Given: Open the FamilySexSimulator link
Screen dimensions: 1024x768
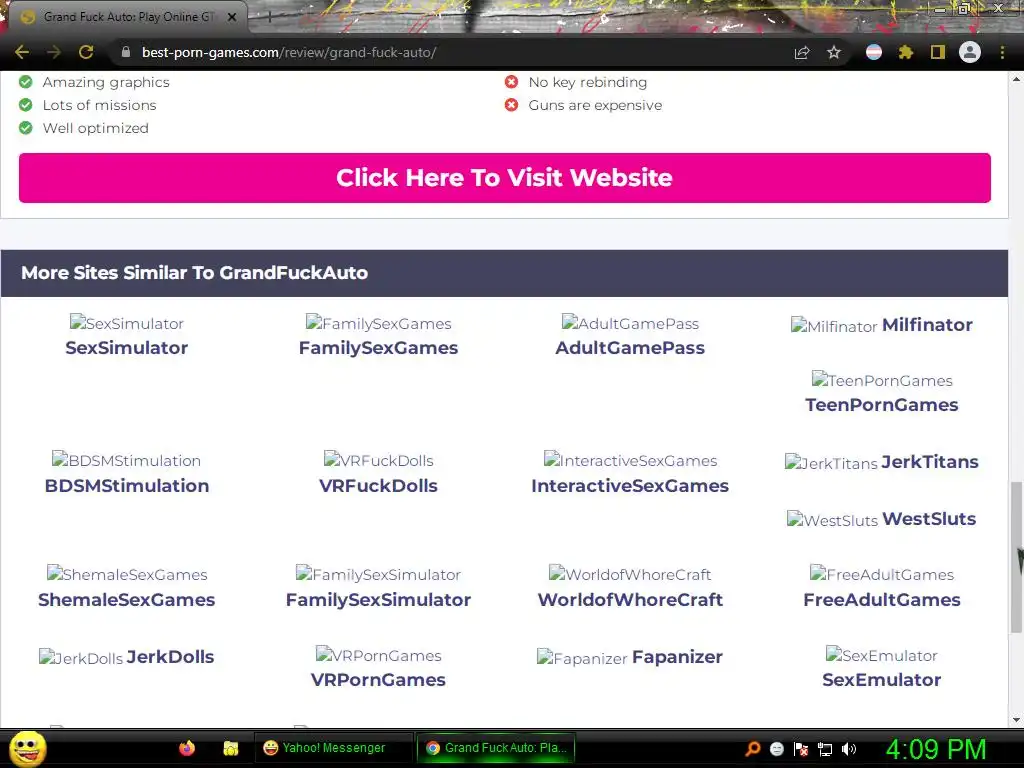Looking at the screenshot, I should pos(378,600).
